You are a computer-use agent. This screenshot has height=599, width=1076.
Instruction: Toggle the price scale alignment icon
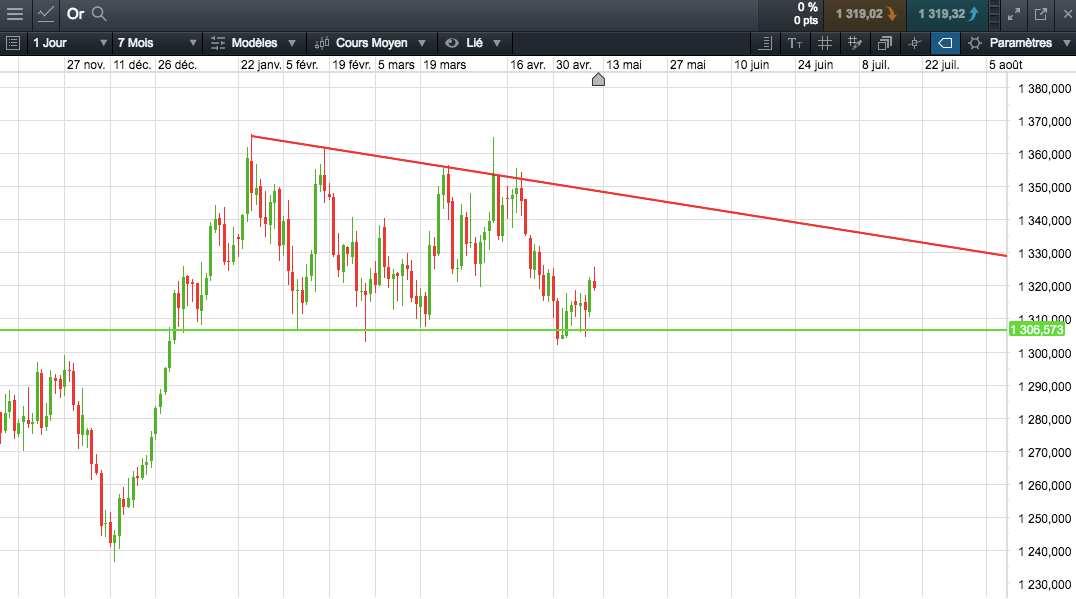click(766, 43)
